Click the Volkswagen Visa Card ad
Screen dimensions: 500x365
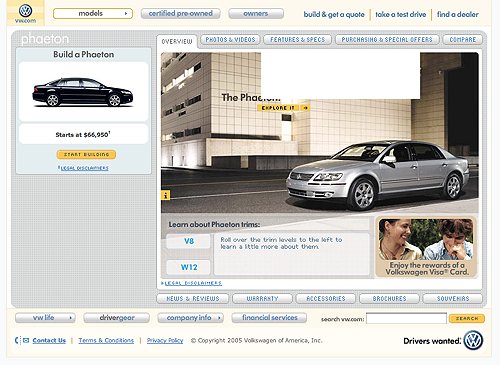coord(426,247)
